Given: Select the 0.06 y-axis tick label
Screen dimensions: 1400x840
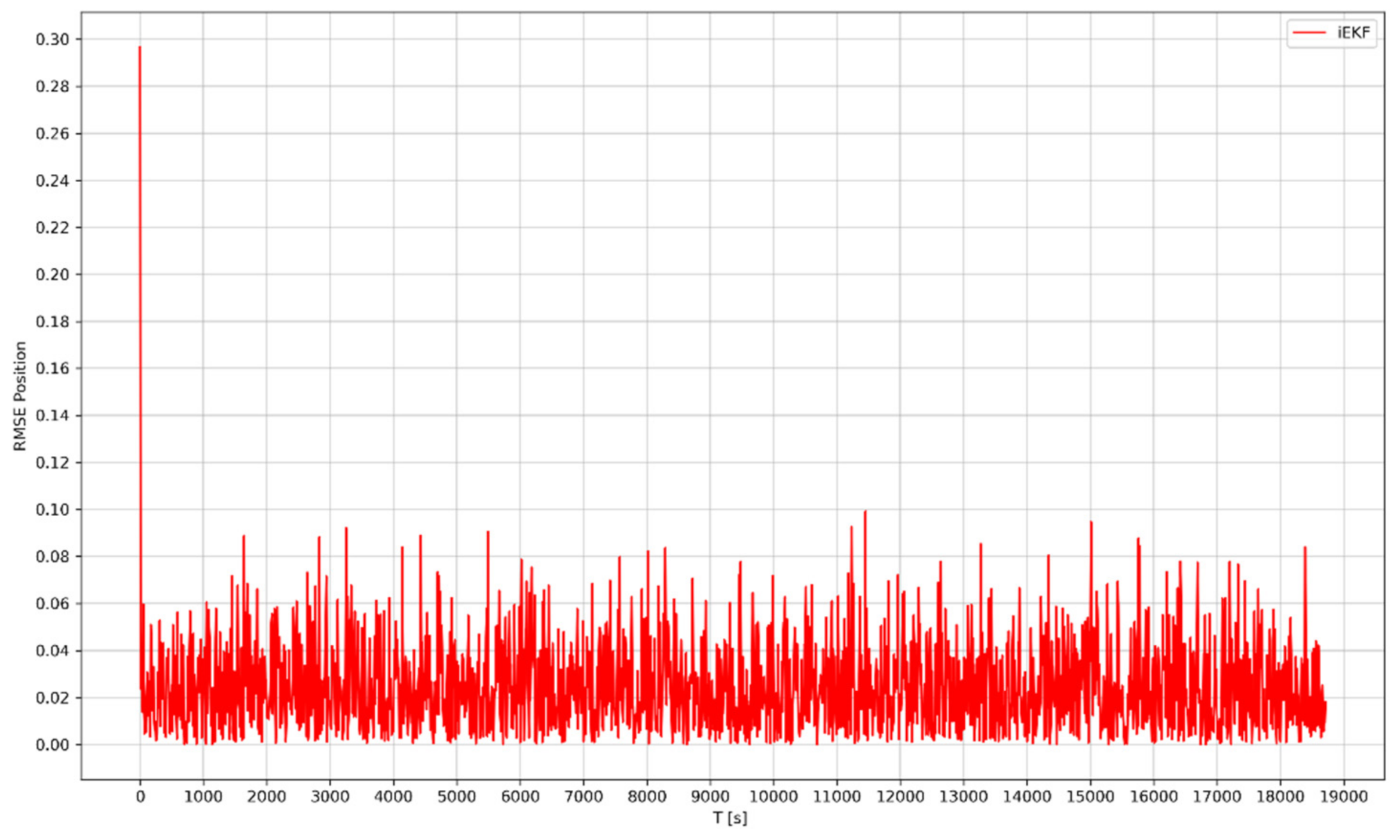Looking at the screenshot, I should [x=53, y=603].
